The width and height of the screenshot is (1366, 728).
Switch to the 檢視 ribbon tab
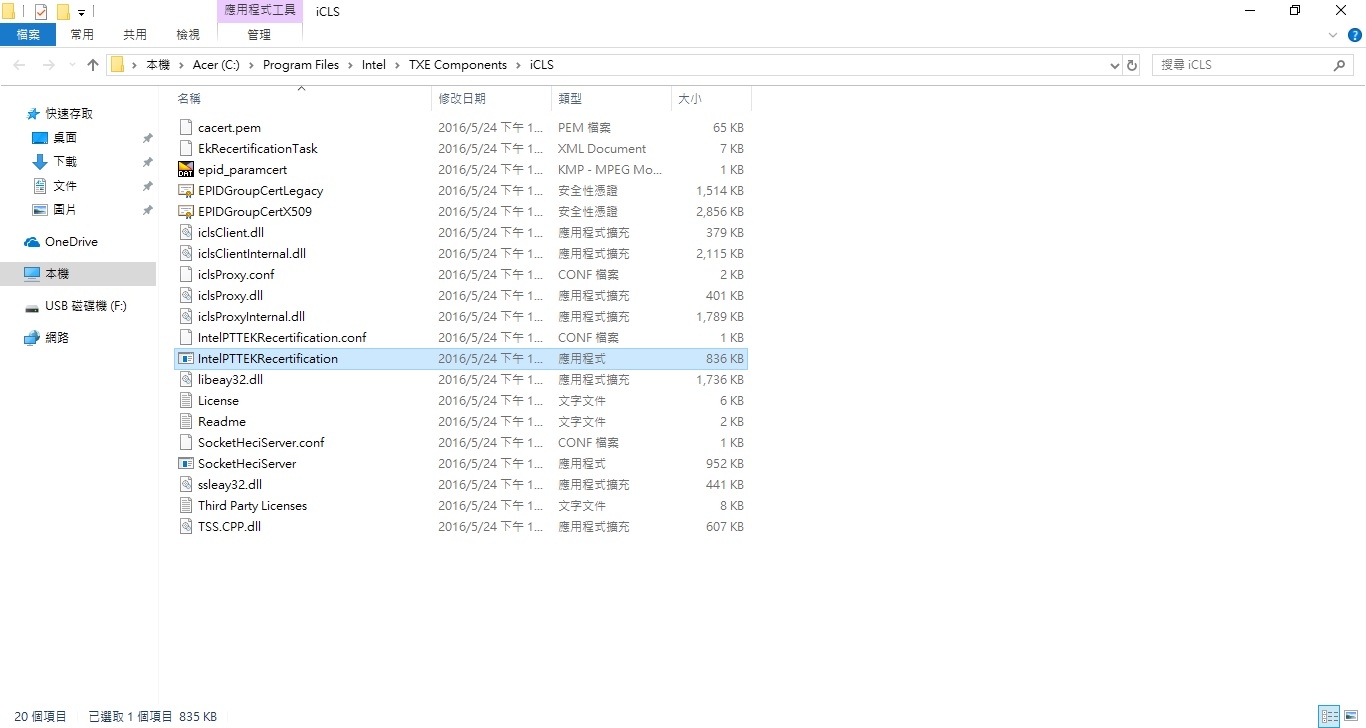tap(188, 34)
